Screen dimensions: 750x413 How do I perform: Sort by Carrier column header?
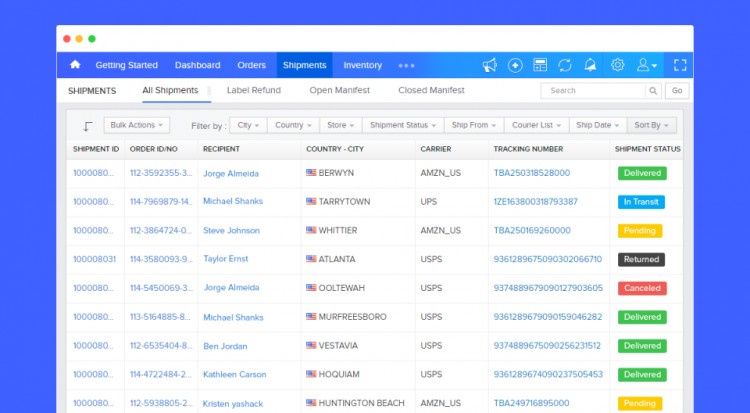click(x=436, y=149)
